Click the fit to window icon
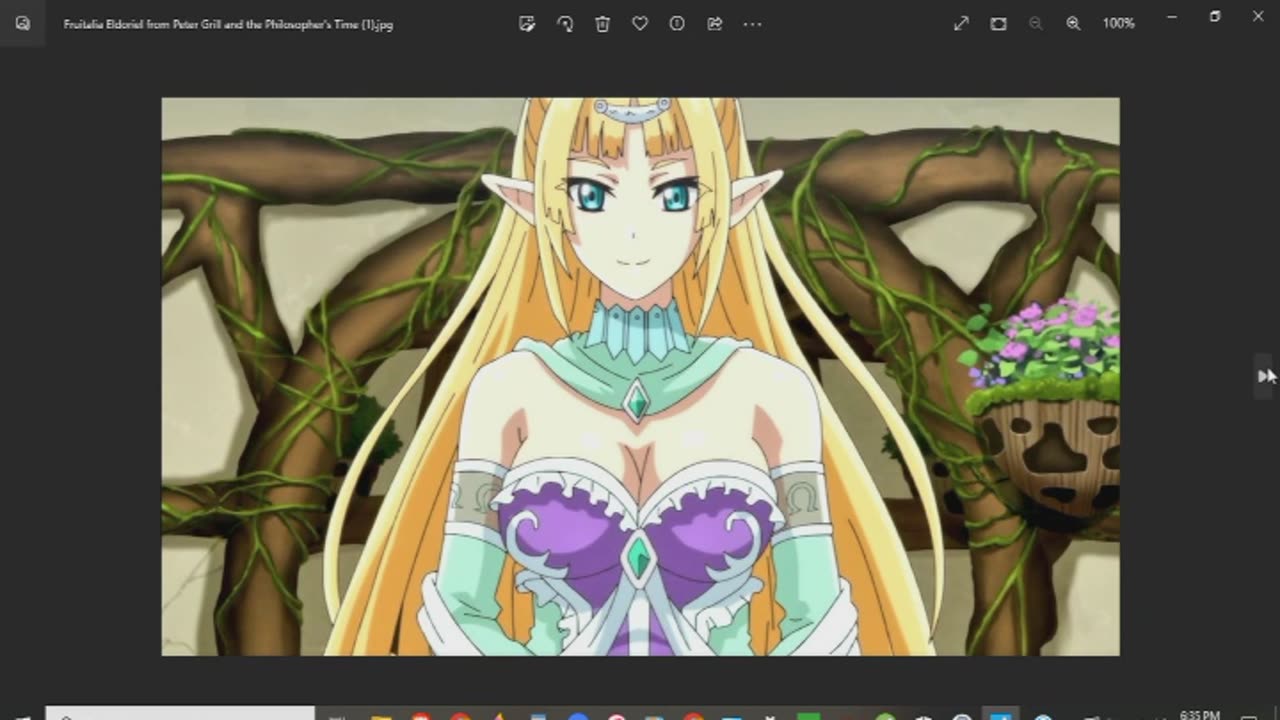 coord(998,23)
